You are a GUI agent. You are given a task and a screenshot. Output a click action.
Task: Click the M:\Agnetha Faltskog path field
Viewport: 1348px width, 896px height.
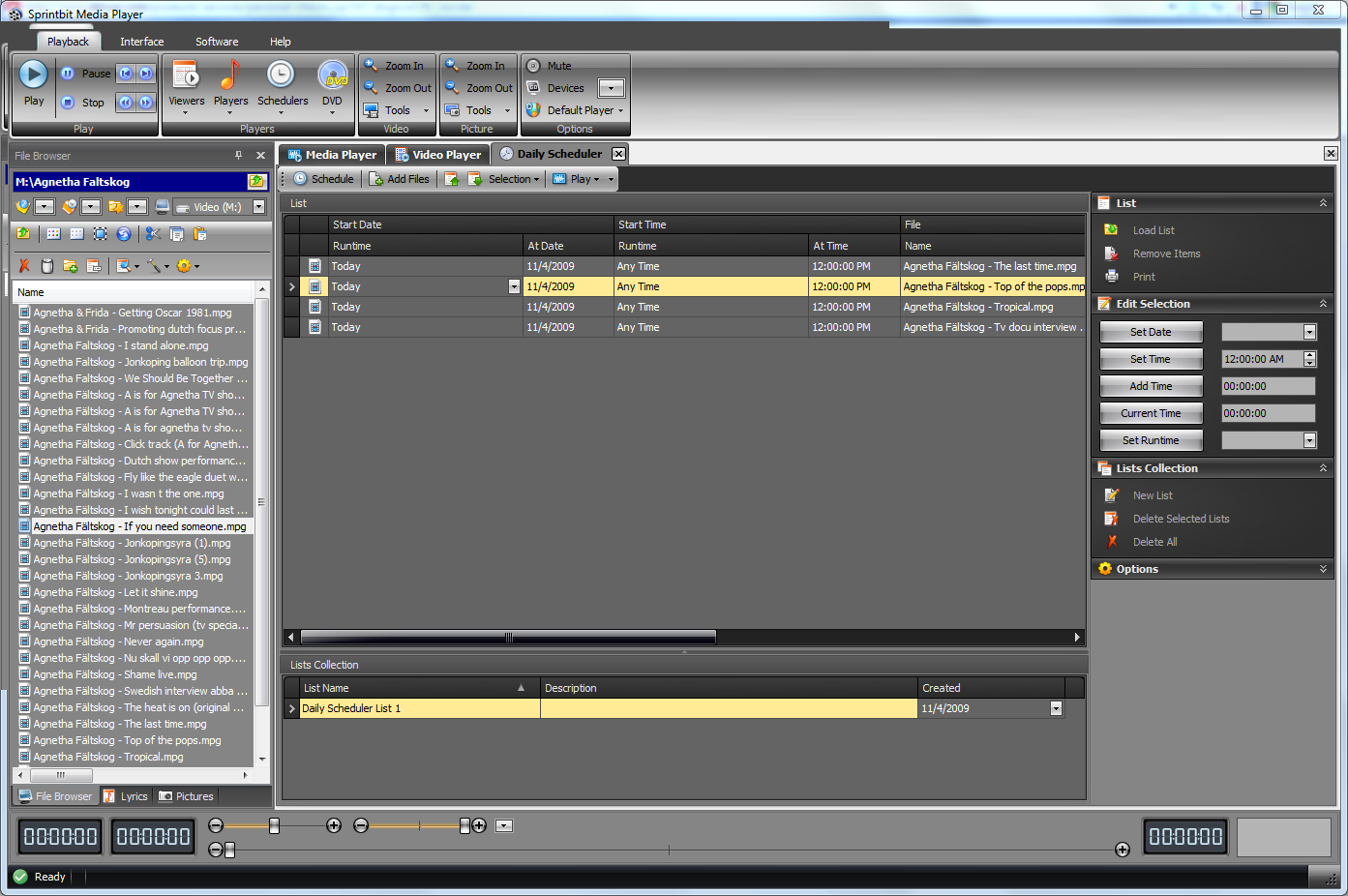pyautogui.click(x=130, y=182)
